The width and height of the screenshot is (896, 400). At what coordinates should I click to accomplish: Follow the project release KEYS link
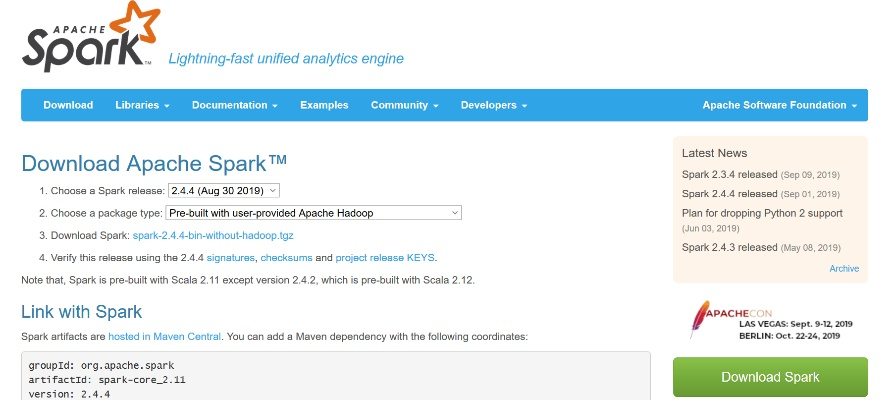(x=386, y=258)
